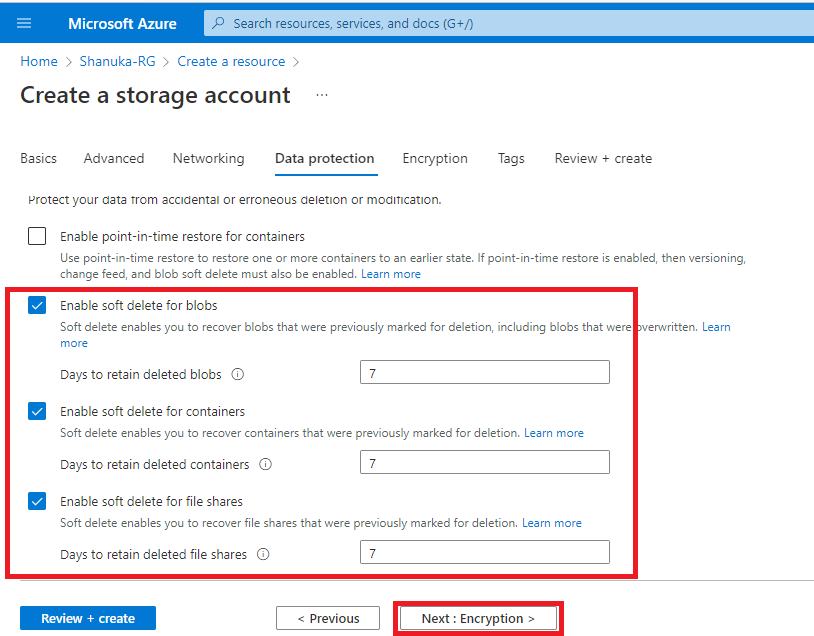The image size is (814, 636).
Task: Open the Advanced tab
Action: point(114,158)
